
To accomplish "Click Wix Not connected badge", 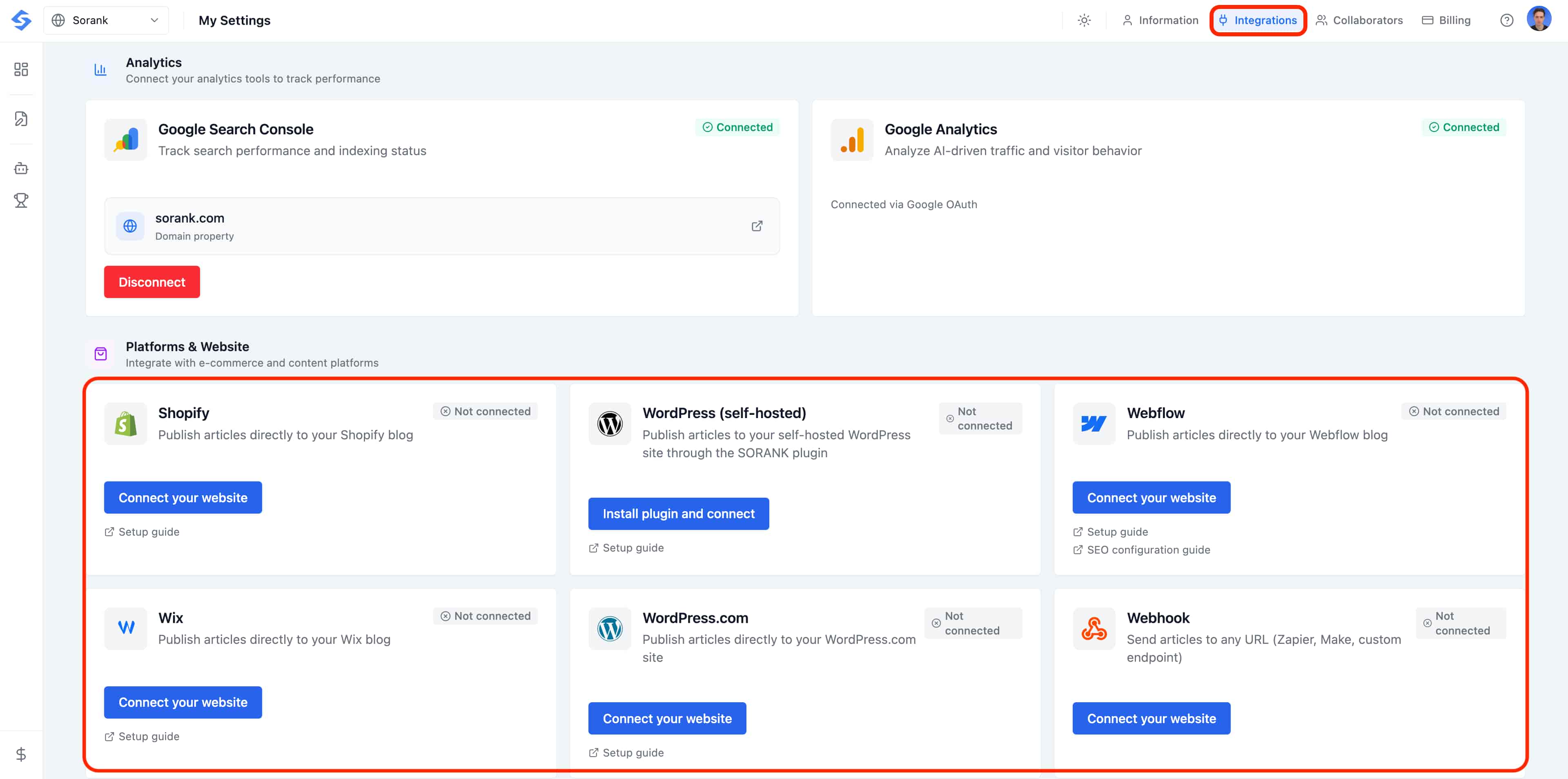I will pyautogui.click(x=485, y=616).
